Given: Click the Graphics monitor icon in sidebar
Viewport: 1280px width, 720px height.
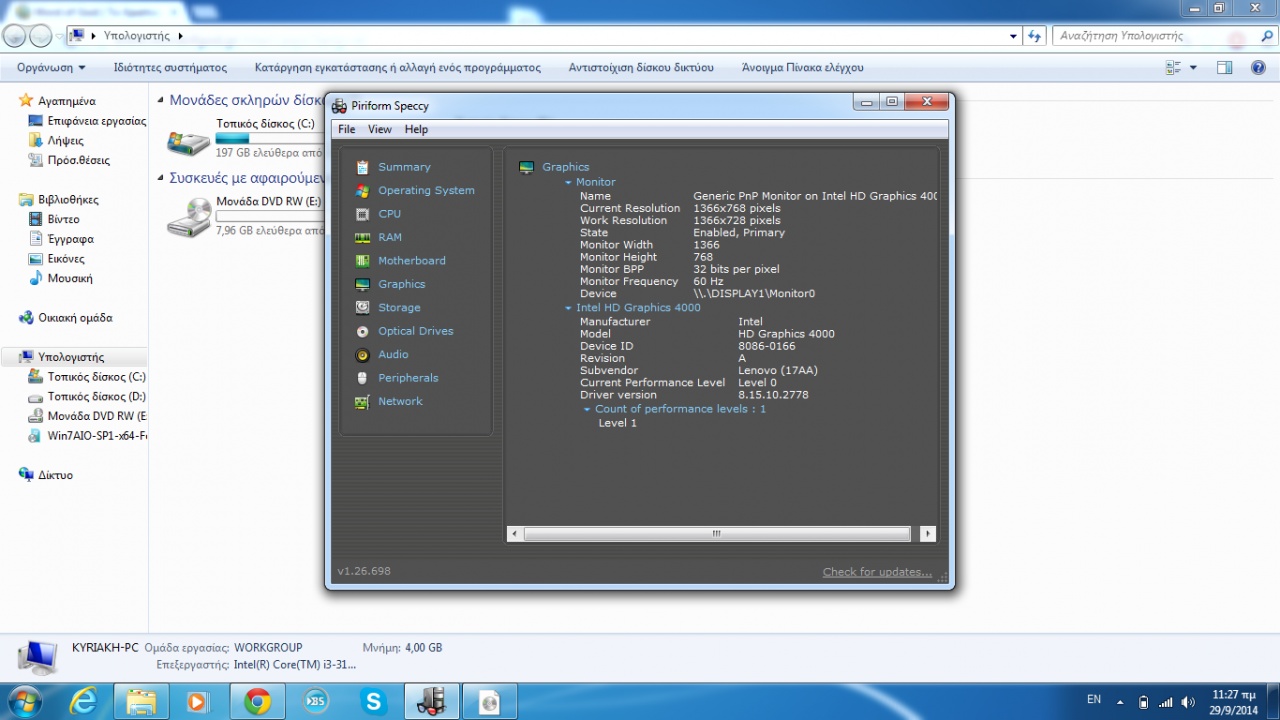Looking at the screenshot, I should [x=362, y=284].
